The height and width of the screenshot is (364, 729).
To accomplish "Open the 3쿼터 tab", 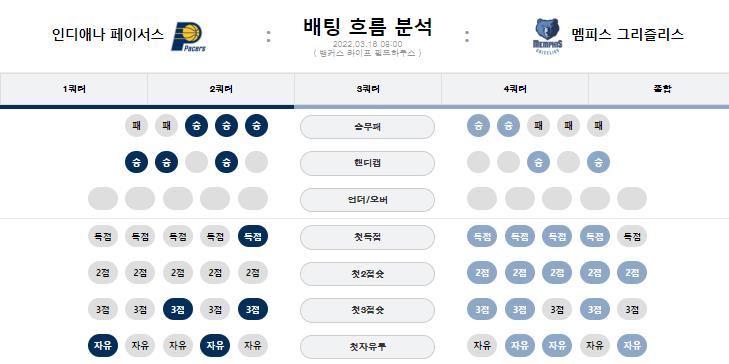I will (368, 89).
